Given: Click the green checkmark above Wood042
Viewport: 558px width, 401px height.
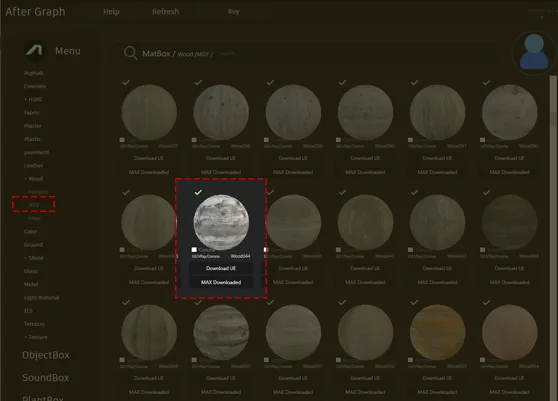Looking at the screenshot, I should coord(486,82).
